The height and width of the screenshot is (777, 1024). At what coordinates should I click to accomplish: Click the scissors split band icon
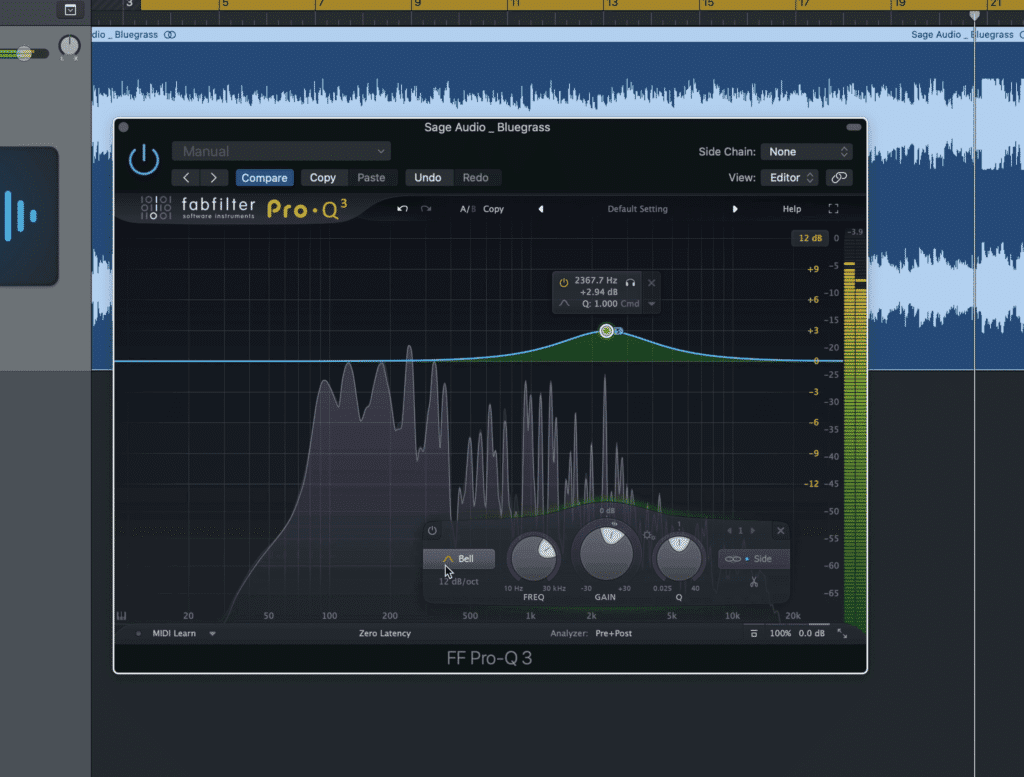[x=754, y=582]
